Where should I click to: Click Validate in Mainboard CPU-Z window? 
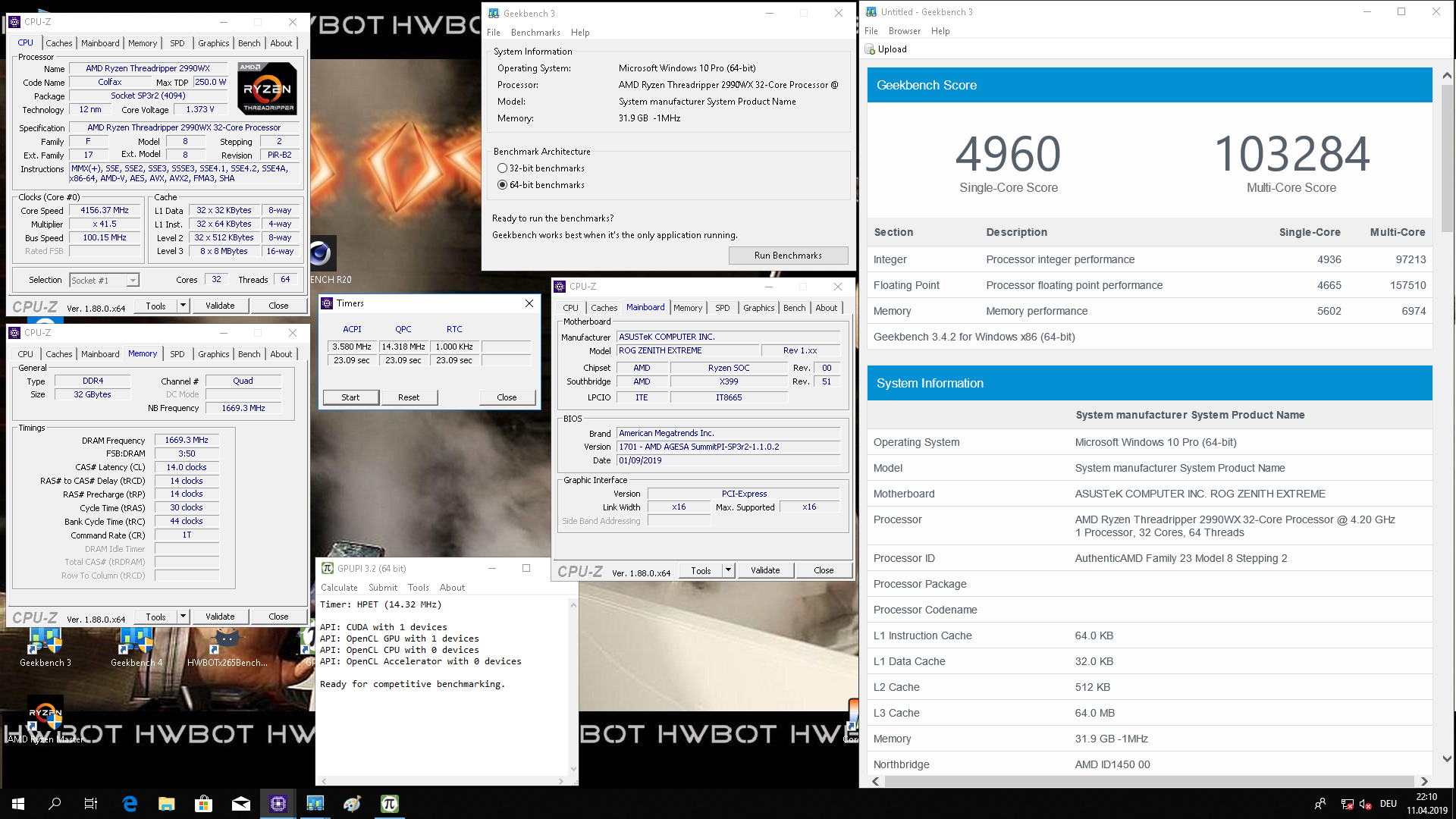click(765, 570)
